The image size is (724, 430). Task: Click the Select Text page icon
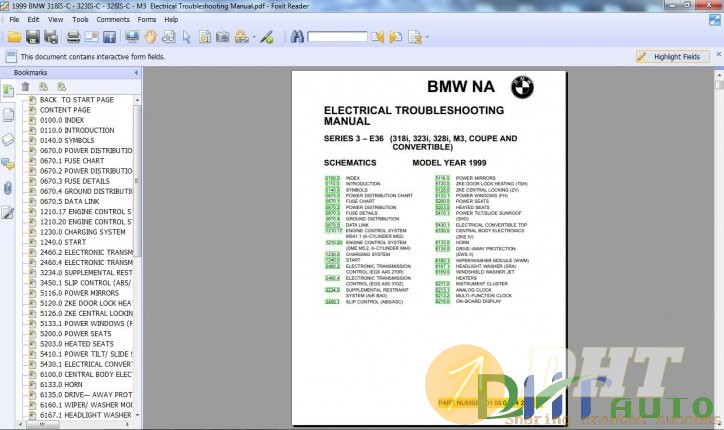tap(205, 37)
